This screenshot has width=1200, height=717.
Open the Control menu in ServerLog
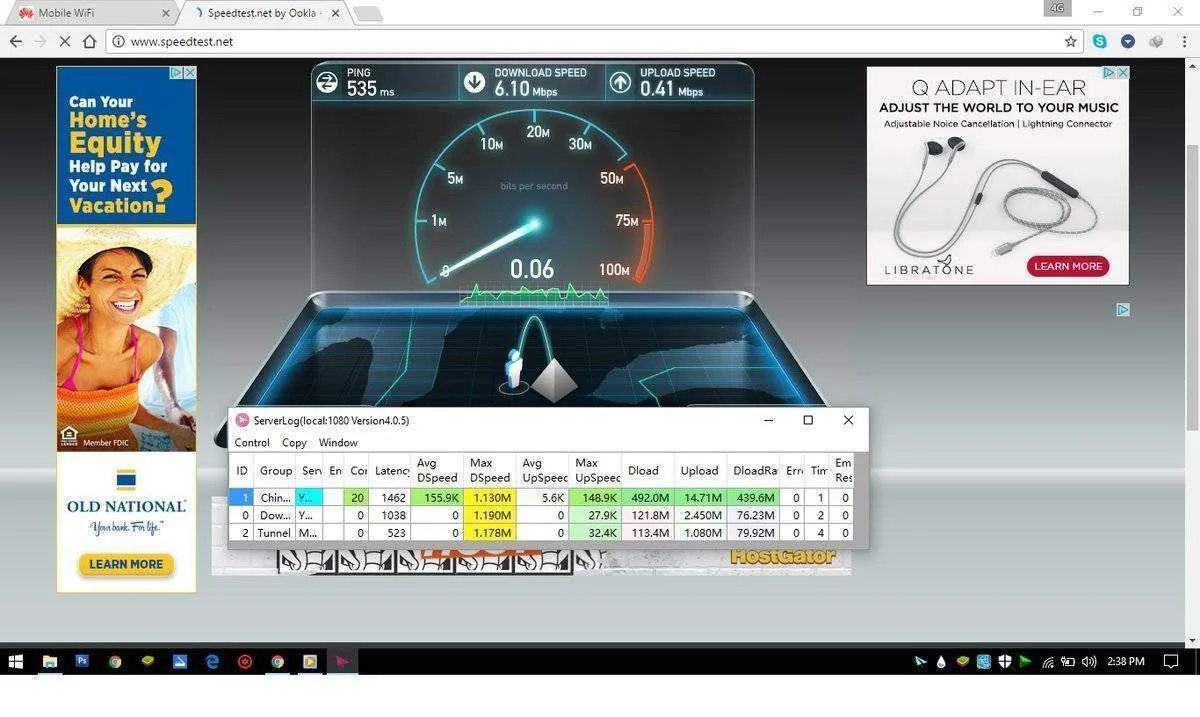(x=252, y=442)
